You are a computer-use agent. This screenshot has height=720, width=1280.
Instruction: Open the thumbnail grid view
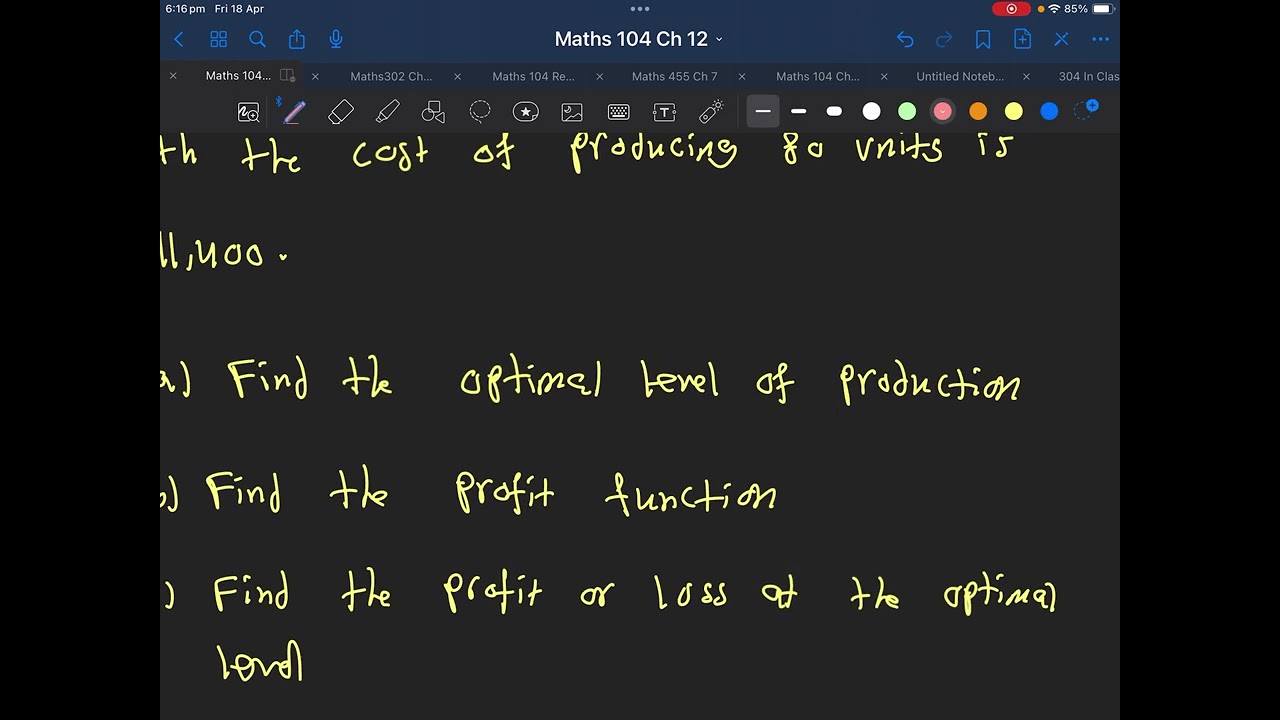point(218,39)
